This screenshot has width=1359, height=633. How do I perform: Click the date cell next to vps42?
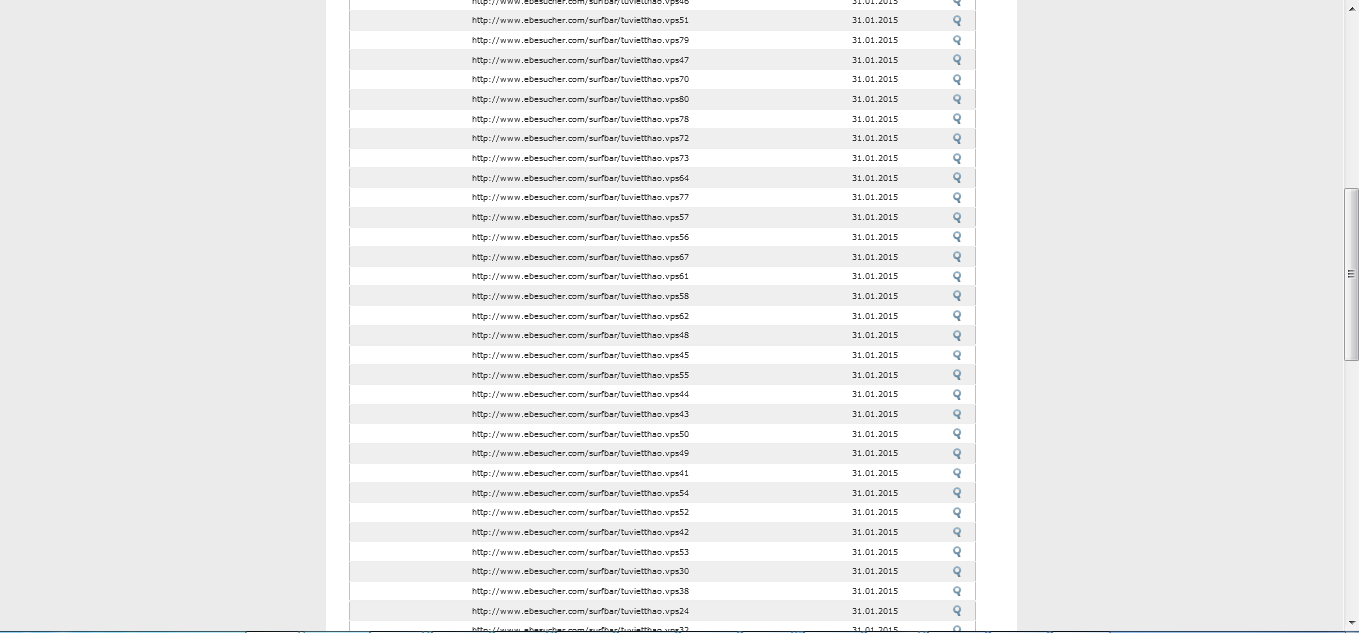(x=875, y=532)
